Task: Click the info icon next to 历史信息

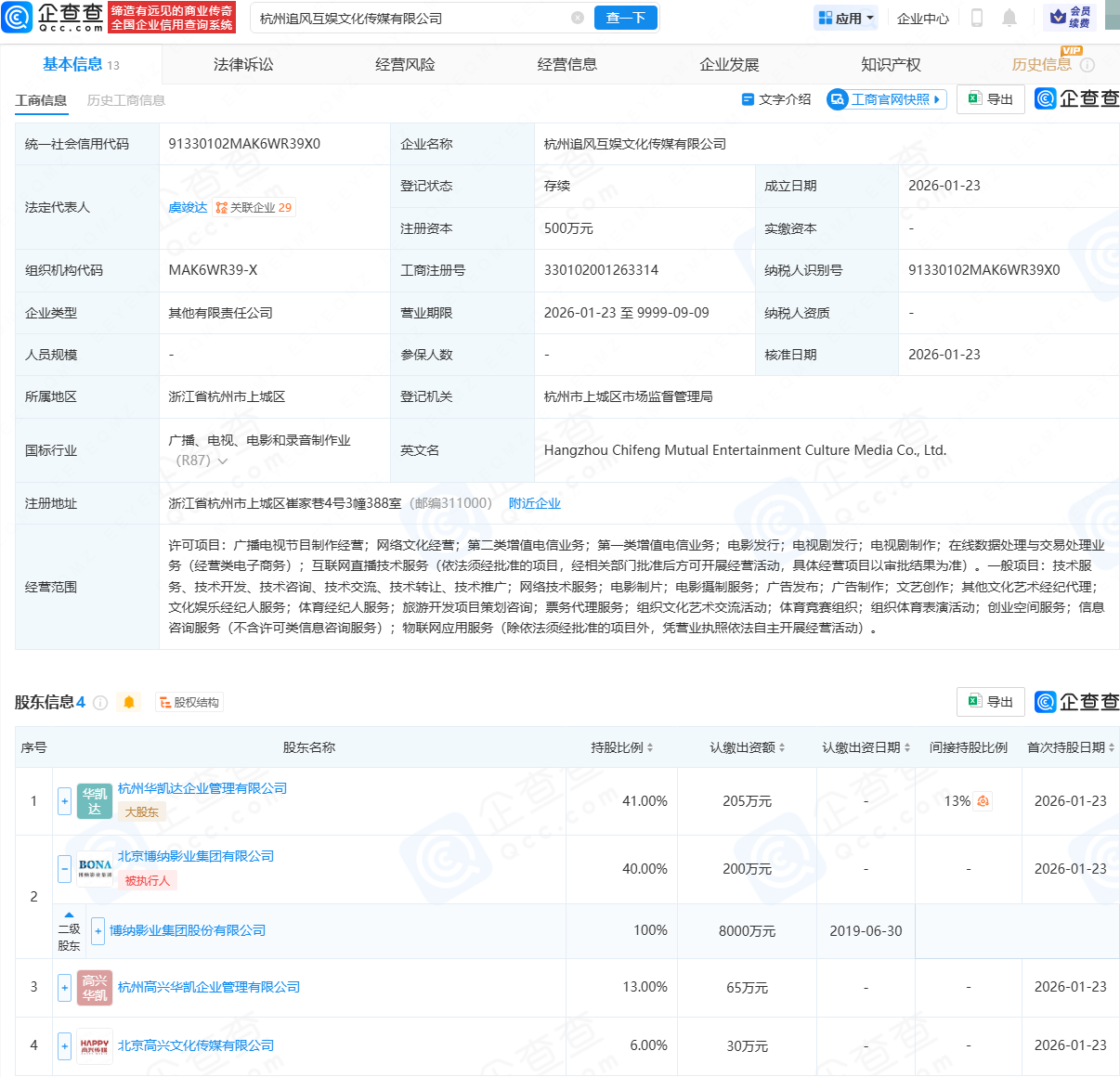Action: pyautogui.click(x=1087, y=65)
